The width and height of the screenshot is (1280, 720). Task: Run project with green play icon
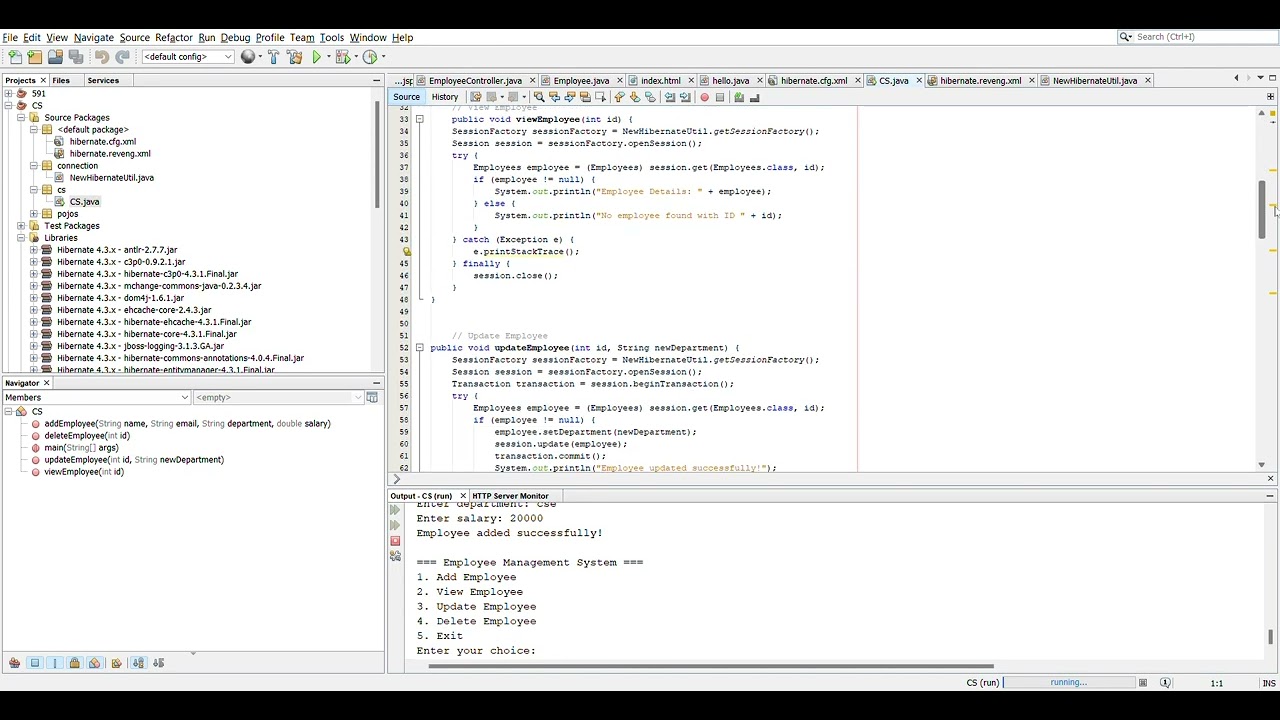(316, 57)
